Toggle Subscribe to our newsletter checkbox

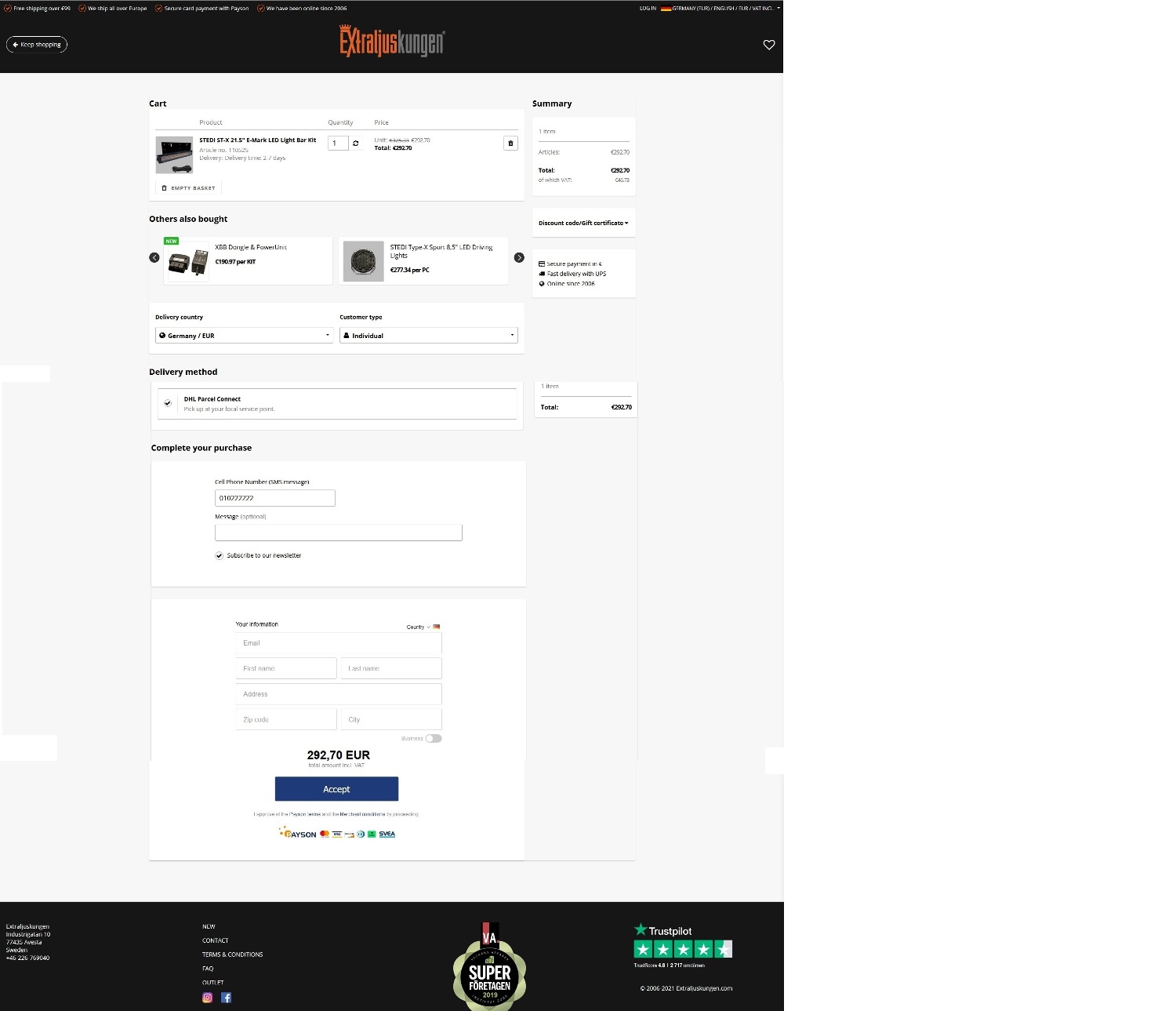pos(220,555)
